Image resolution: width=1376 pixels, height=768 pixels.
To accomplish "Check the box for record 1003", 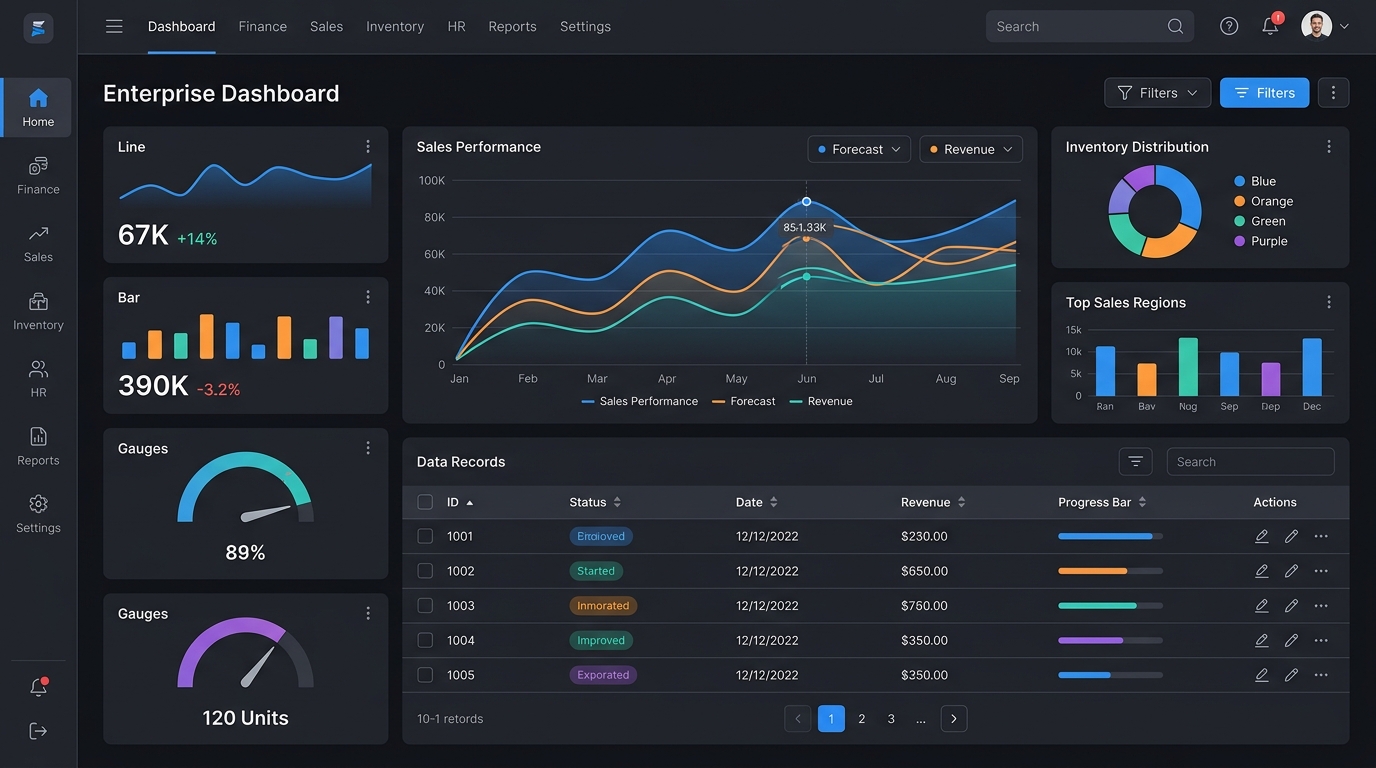I will click(x=425, y=605).
